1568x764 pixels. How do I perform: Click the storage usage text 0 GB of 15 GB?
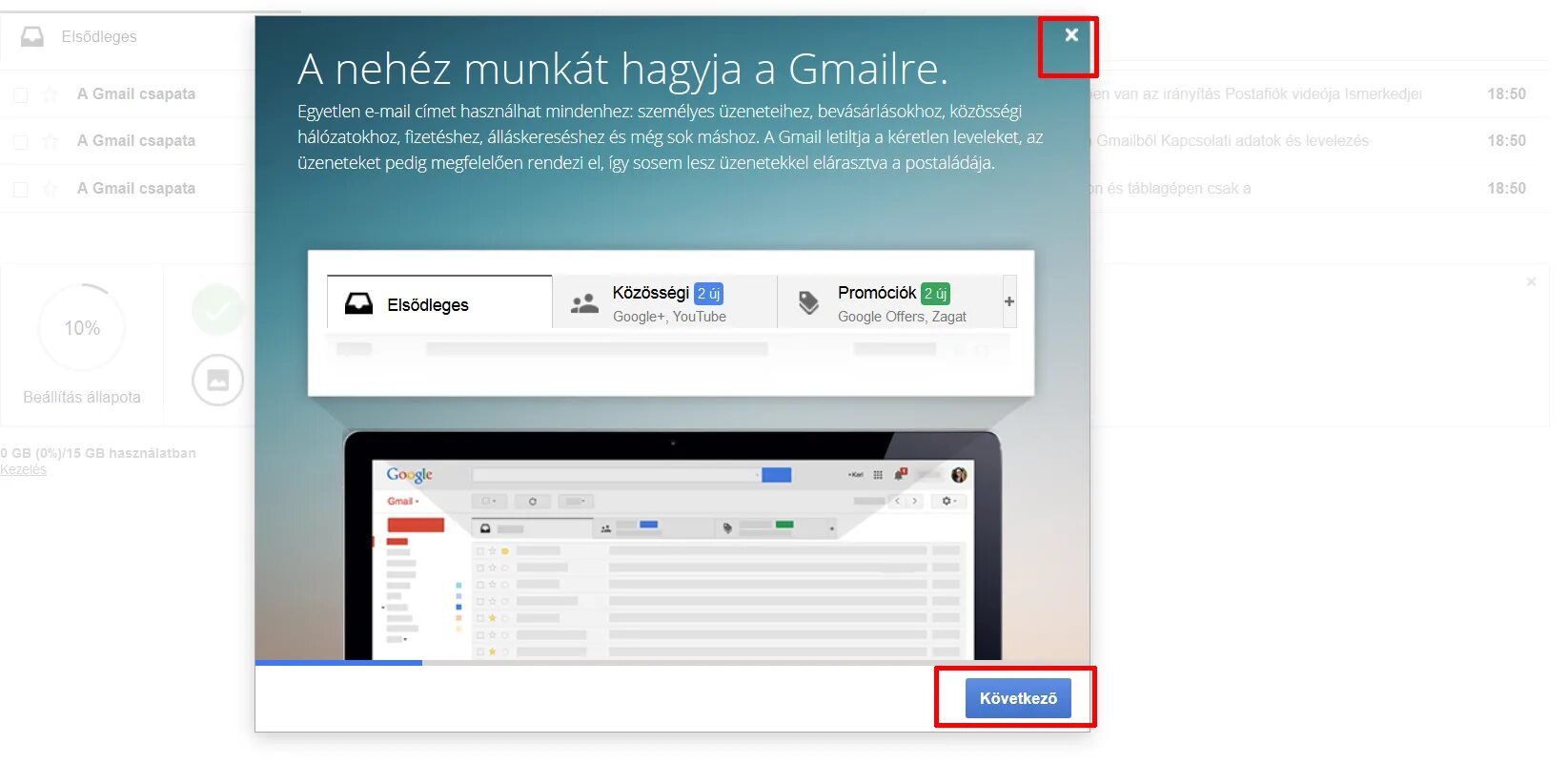click(x=98, y=453)
